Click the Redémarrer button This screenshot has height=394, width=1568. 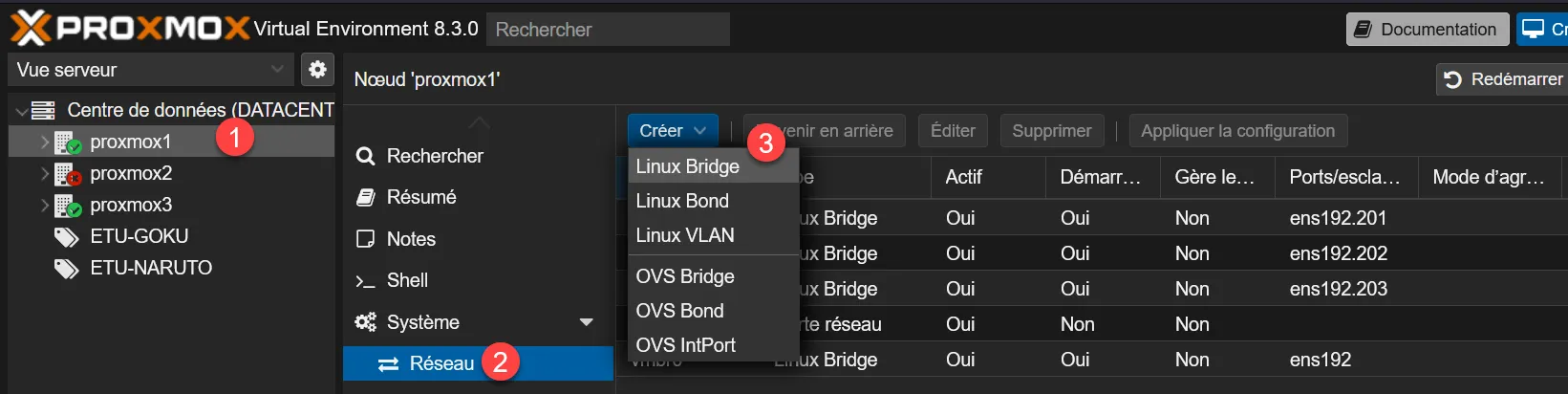pyautogui.click(x=1503, y=79)
